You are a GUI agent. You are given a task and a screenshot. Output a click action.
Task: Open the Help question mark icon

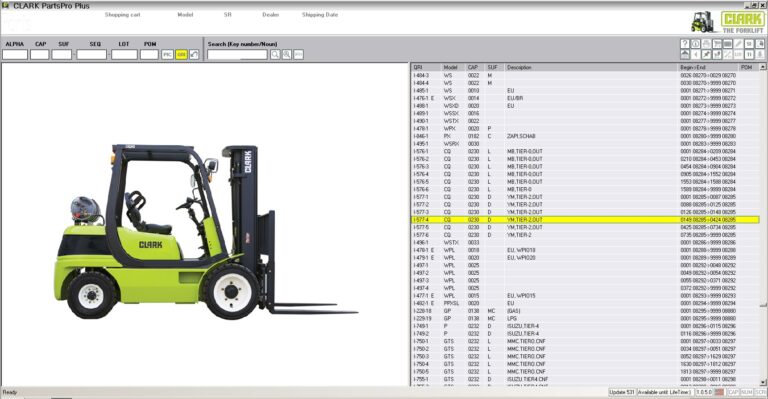coord(685,44)
